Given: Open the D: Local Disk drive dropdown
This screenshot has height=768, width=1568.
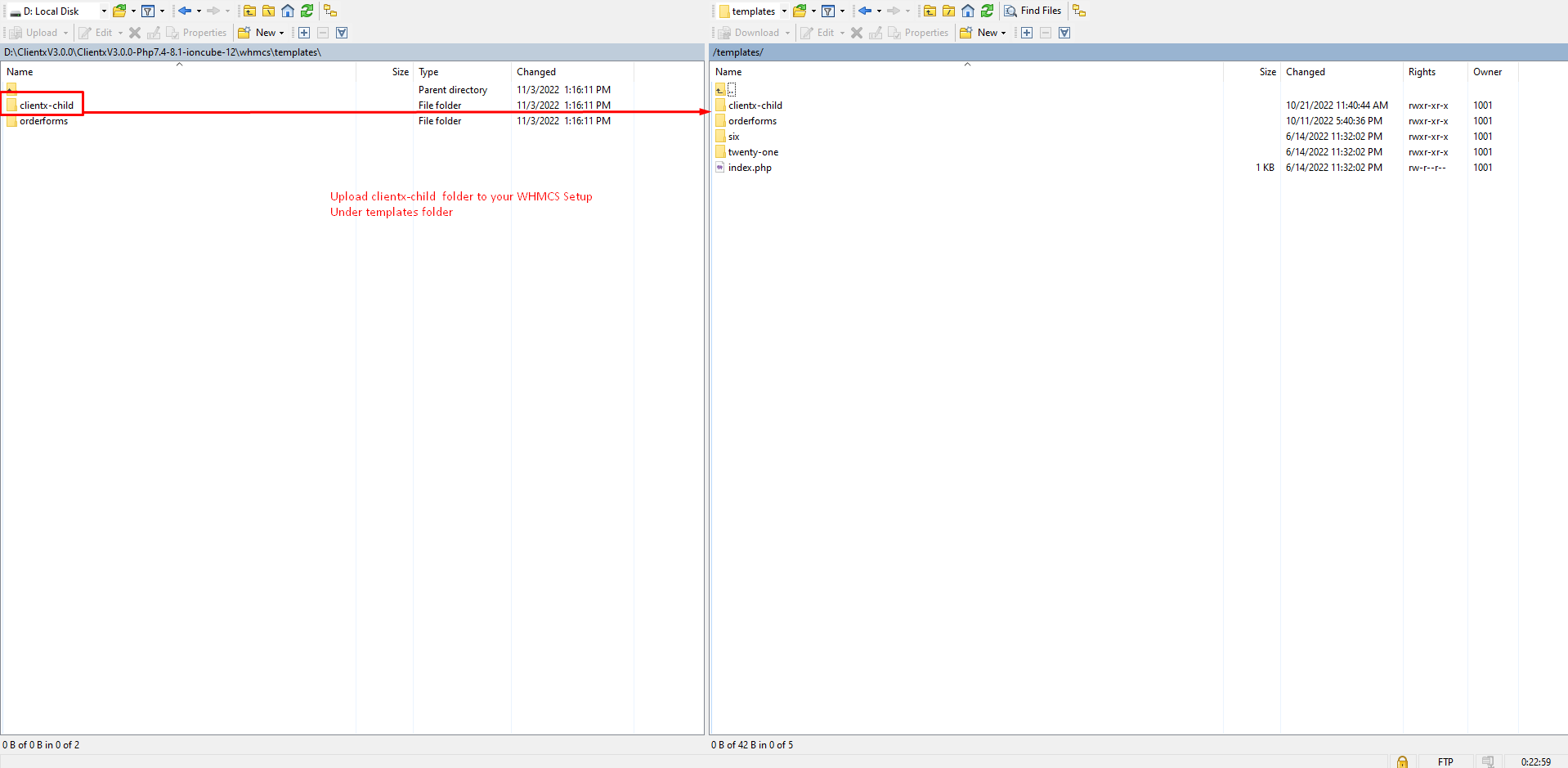Looking at the screenshot, I should pos(104,11).
